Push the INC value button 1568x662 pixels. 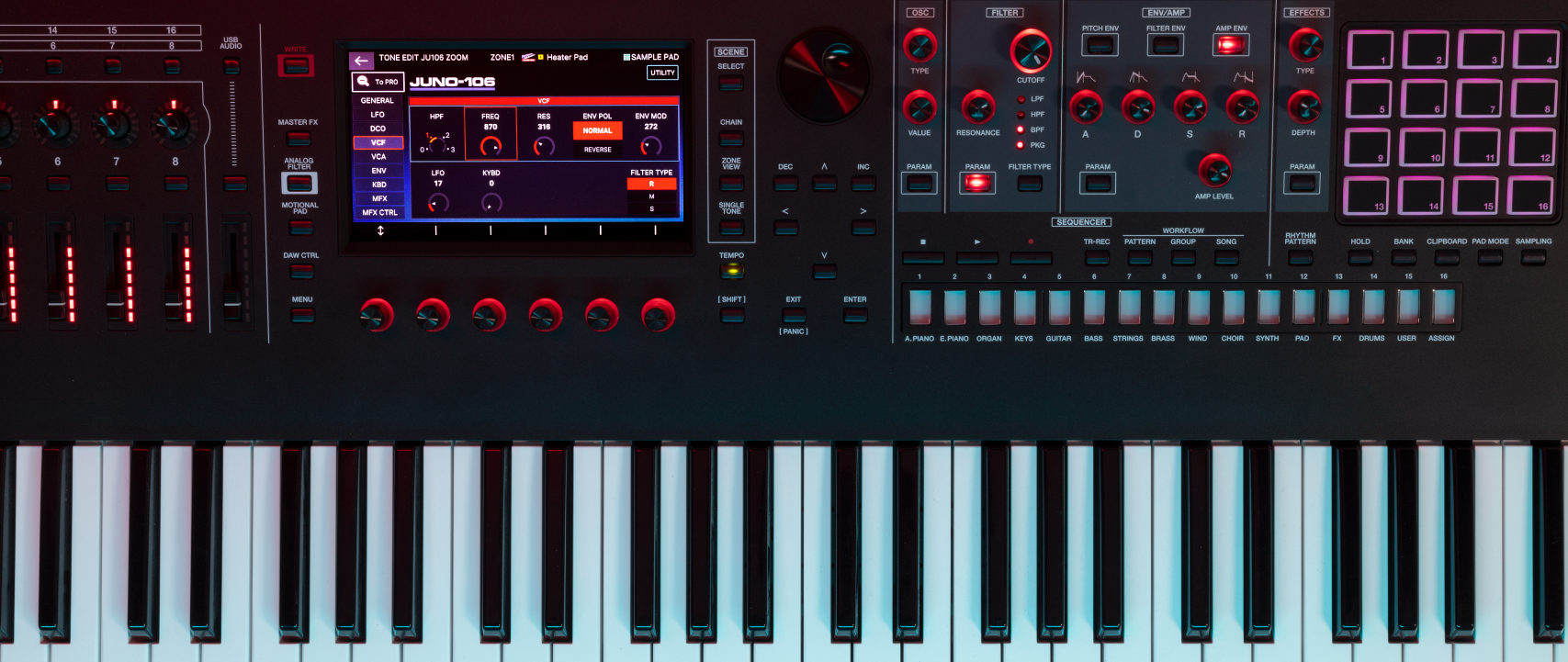click(863, 183)
